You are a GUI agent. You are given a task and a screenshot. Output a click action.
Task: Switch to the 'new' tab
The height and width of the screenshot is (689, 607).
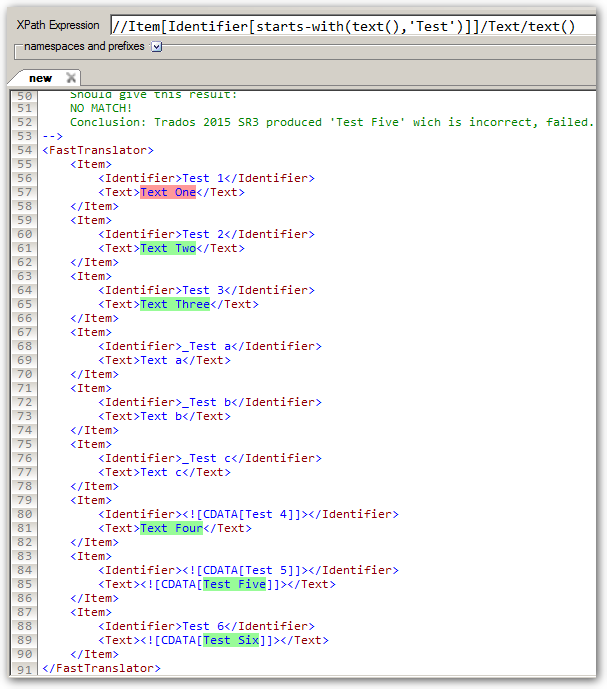click(x=40, y=78)
